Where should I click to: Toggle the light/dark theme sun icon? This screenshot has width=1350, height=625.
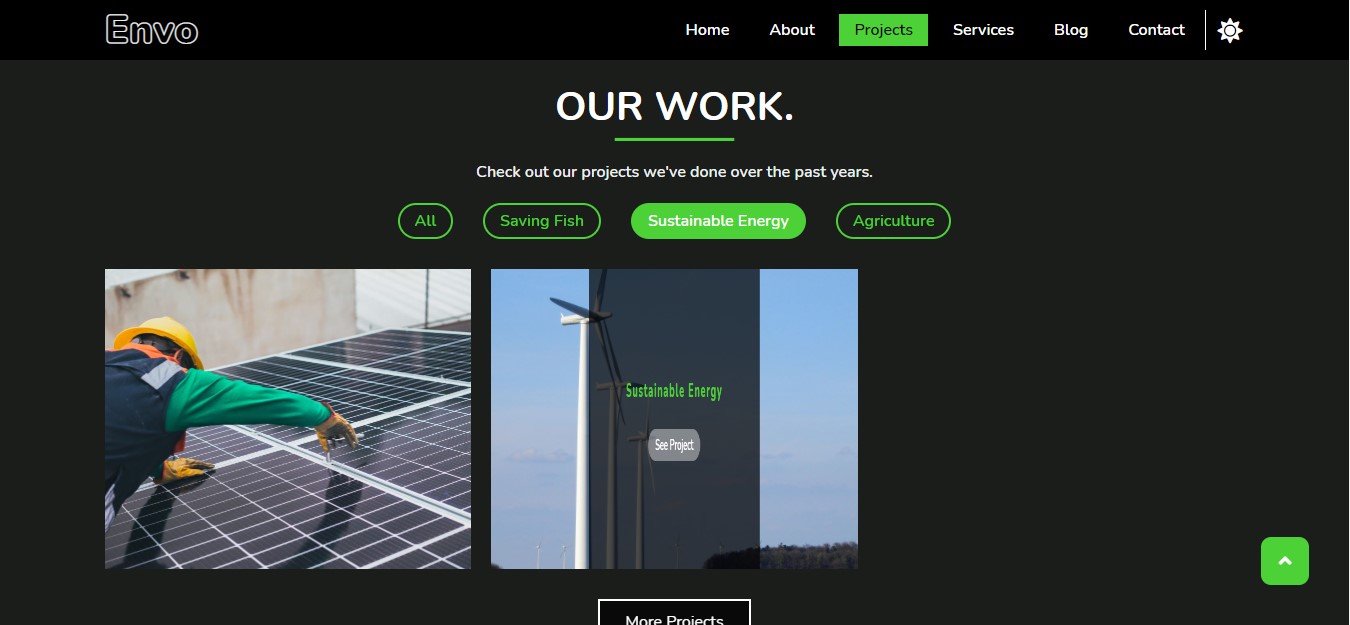pyautogui.click(x=1230, y=30)
